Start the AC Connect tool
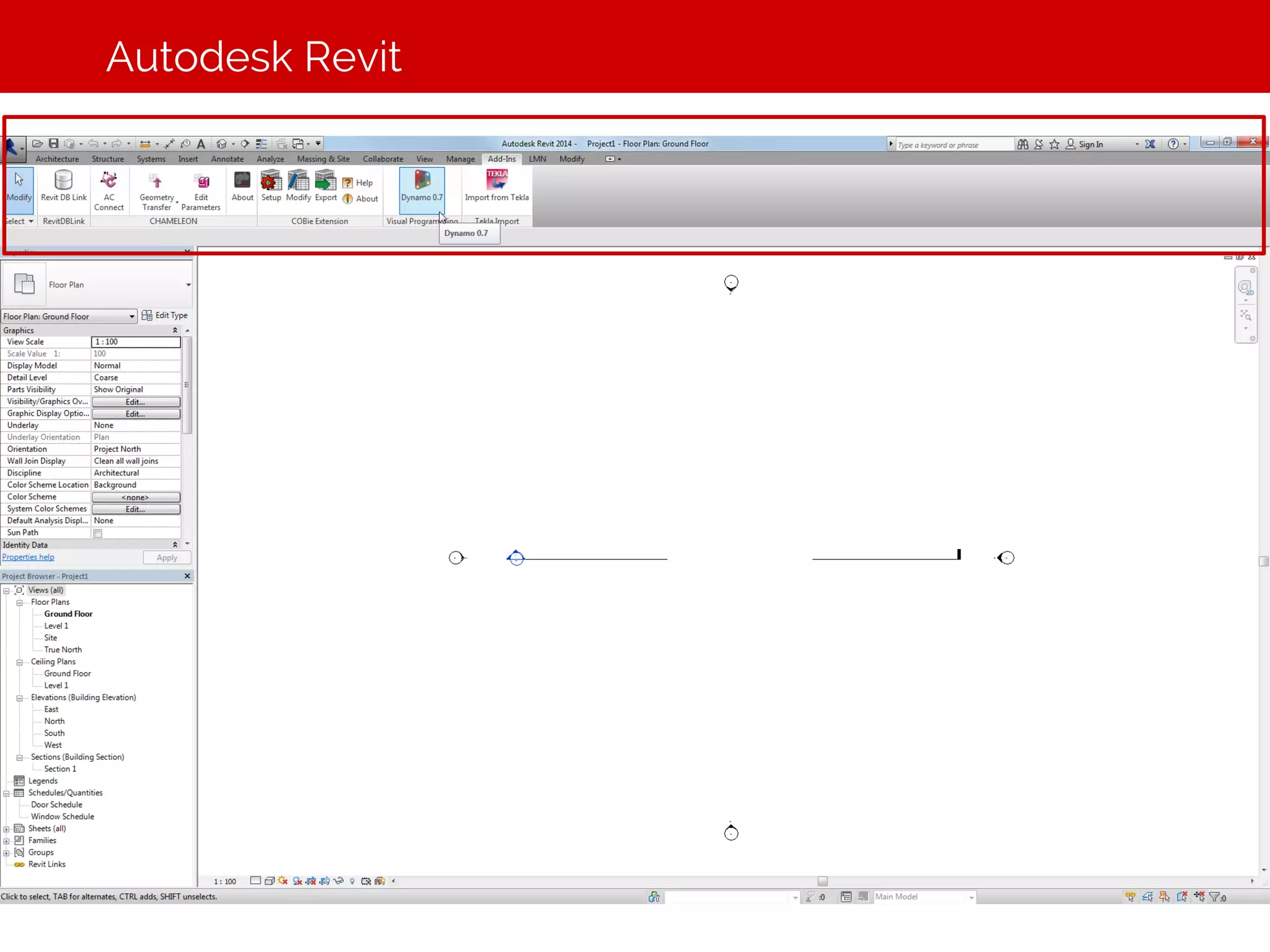Image resolution: width=1270 pixels, height=952 pixels. point(109,190)
